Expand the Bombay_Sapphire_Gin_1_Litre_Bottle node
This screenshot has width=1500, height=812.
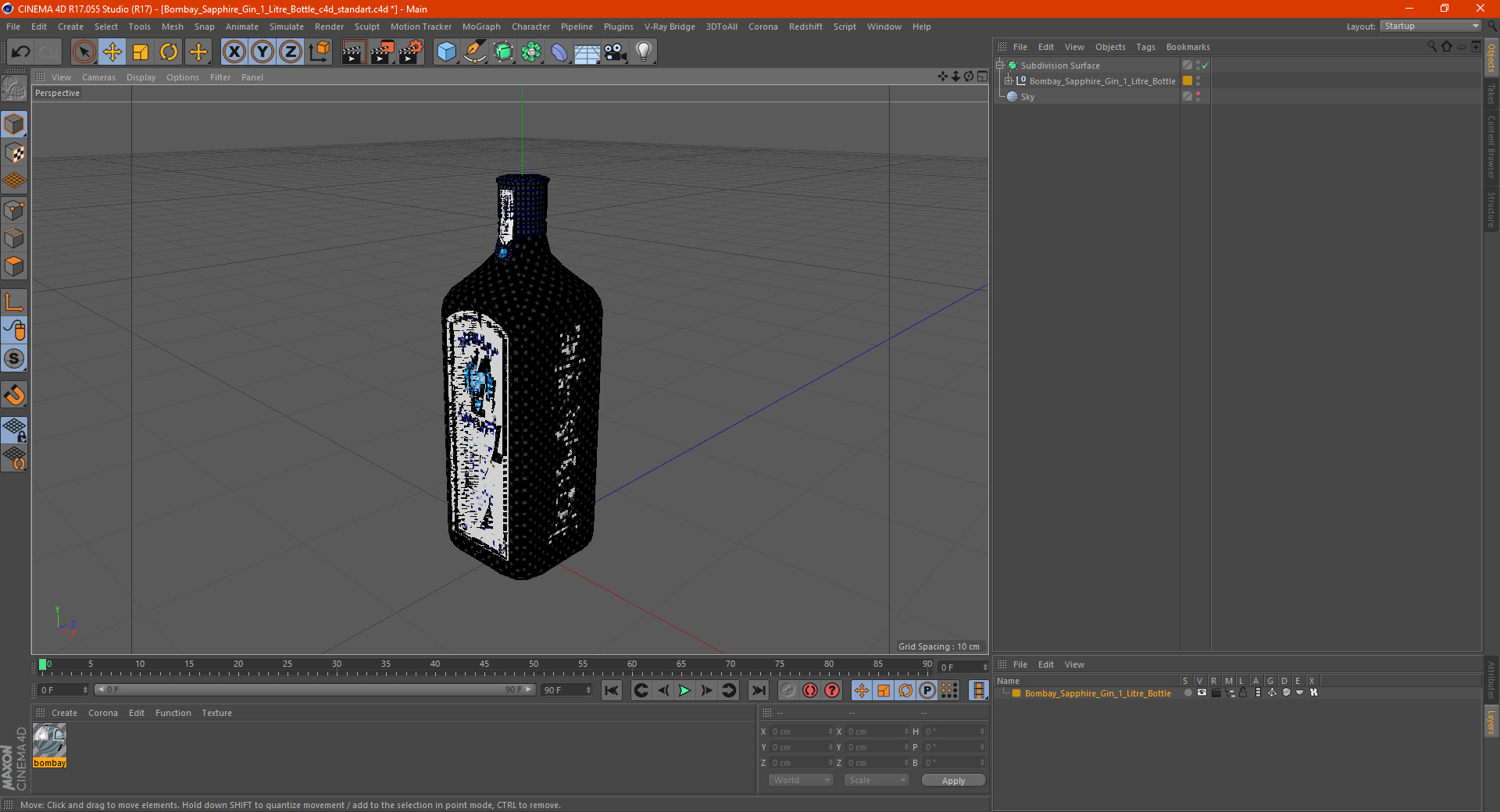point(1008,81)
